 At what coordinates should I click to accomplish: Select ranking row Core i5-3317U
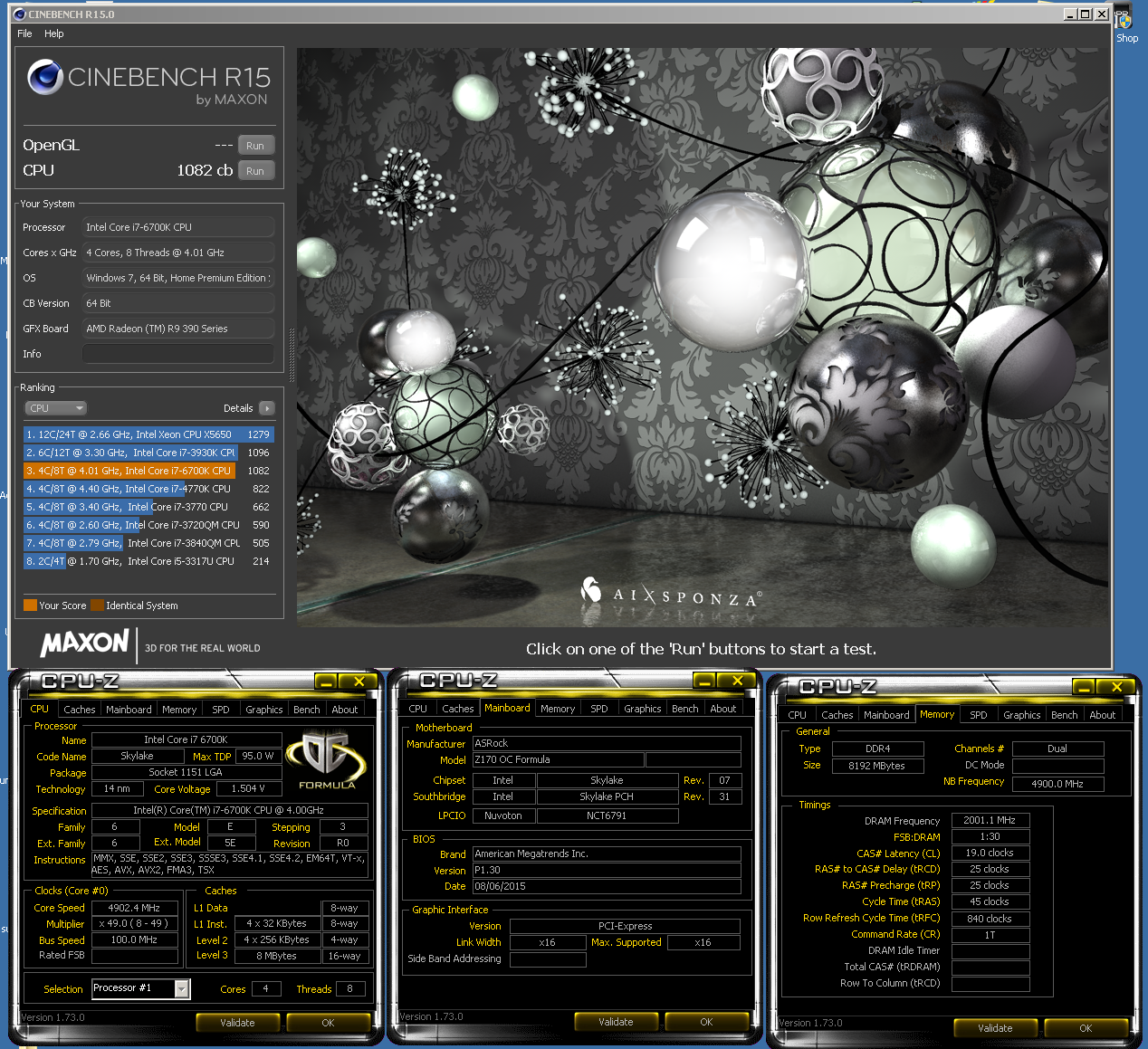pos(148,561)
